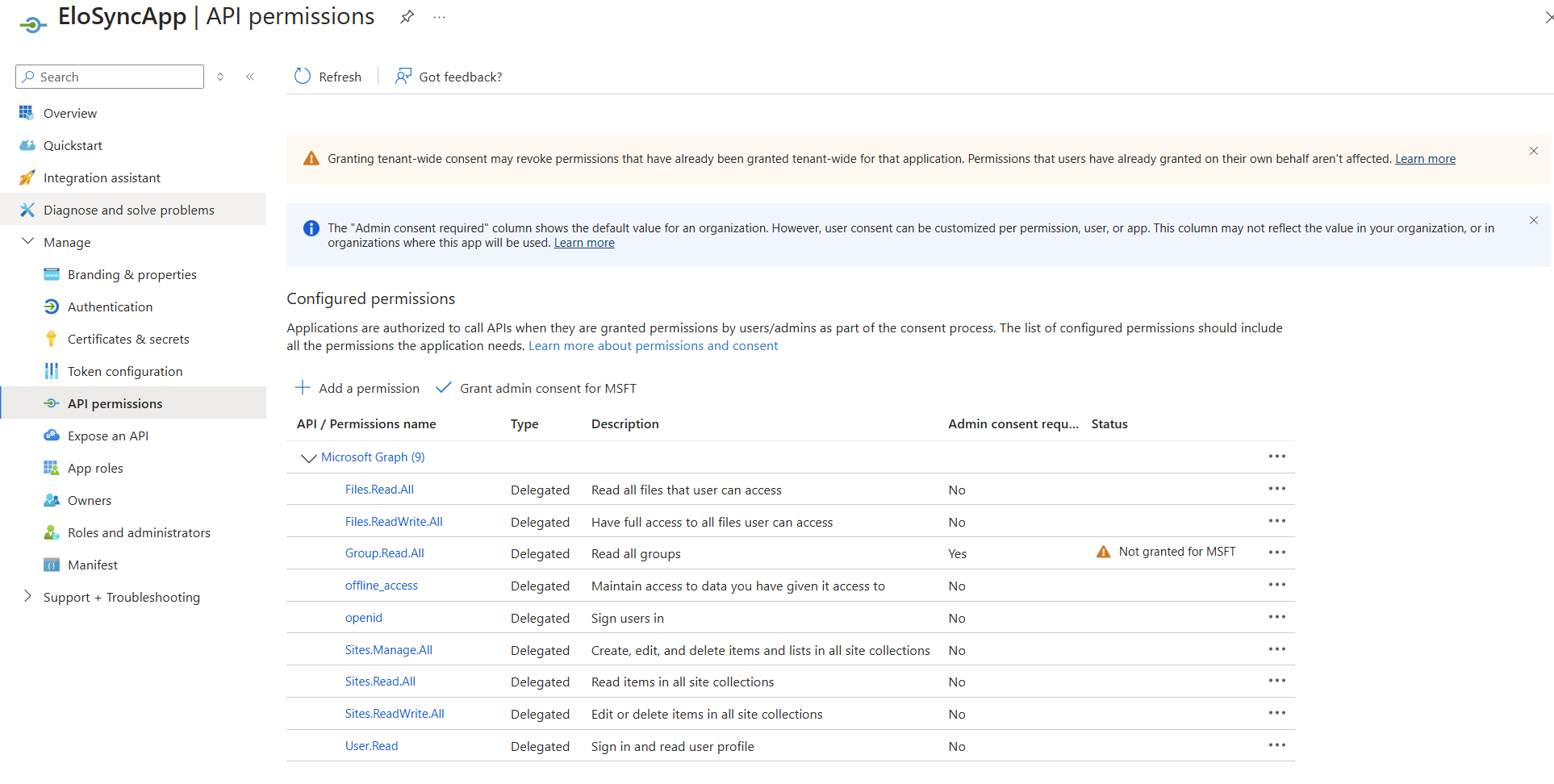Collapse the Manage section

click(x=27, y=241)
